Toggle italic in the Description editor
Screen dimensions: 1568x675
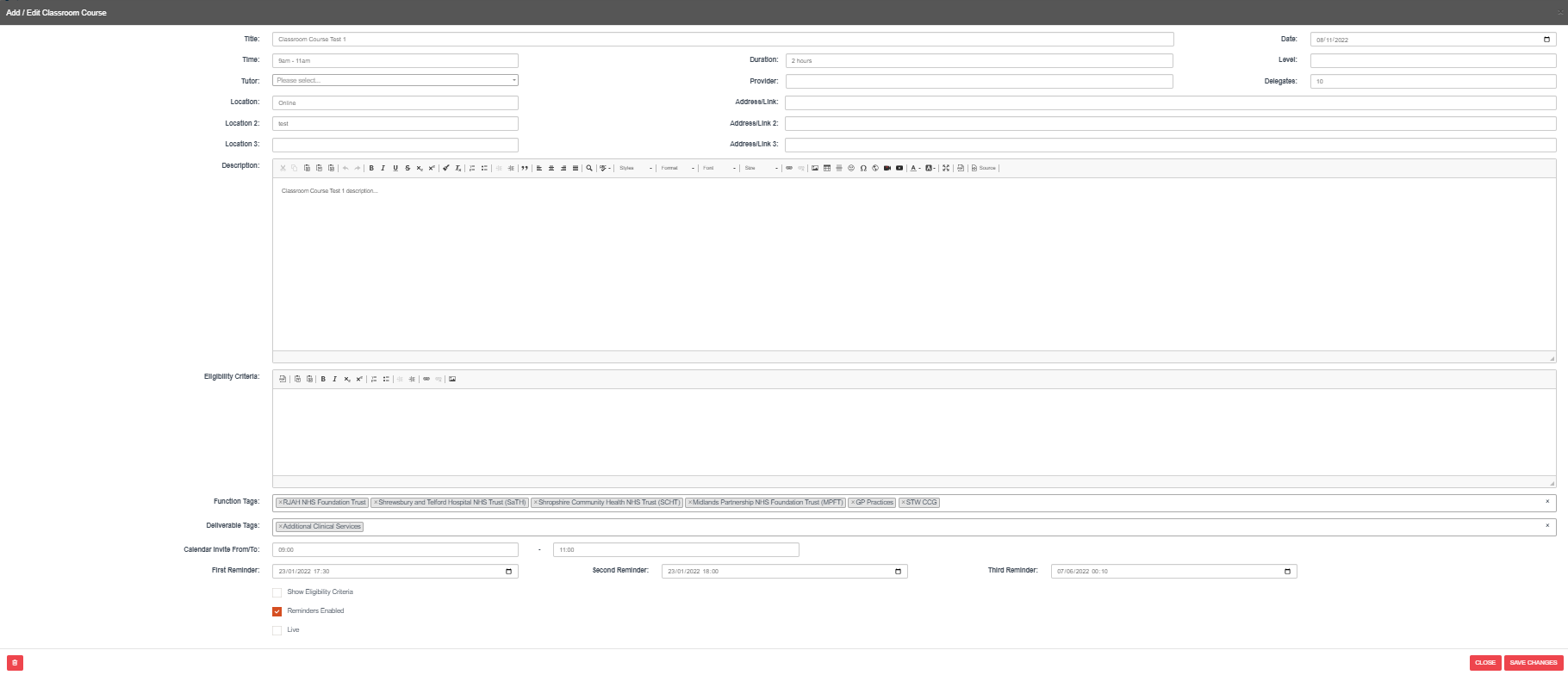coord(383,169)
